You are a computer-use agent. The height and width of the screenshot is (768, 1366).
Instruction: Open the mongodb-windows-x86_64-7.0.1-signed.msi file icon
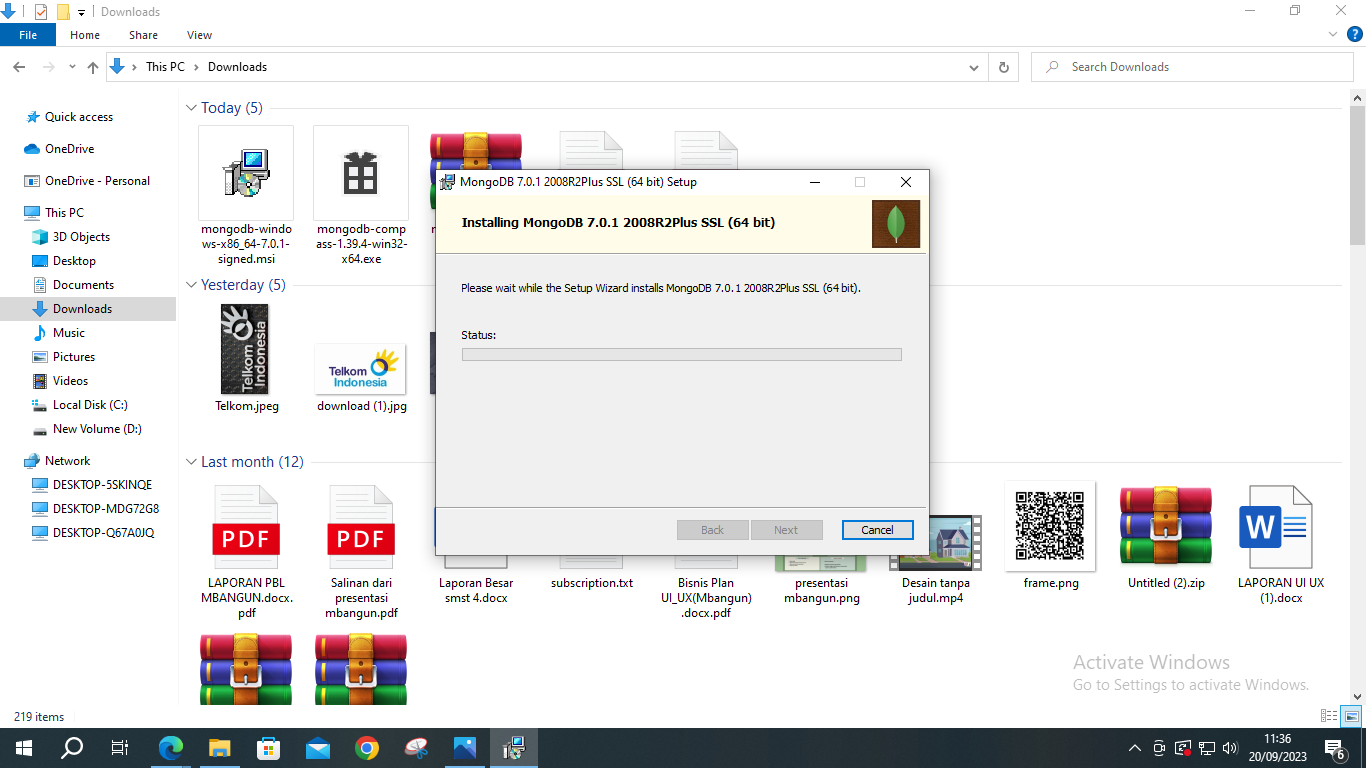point(246,172)
